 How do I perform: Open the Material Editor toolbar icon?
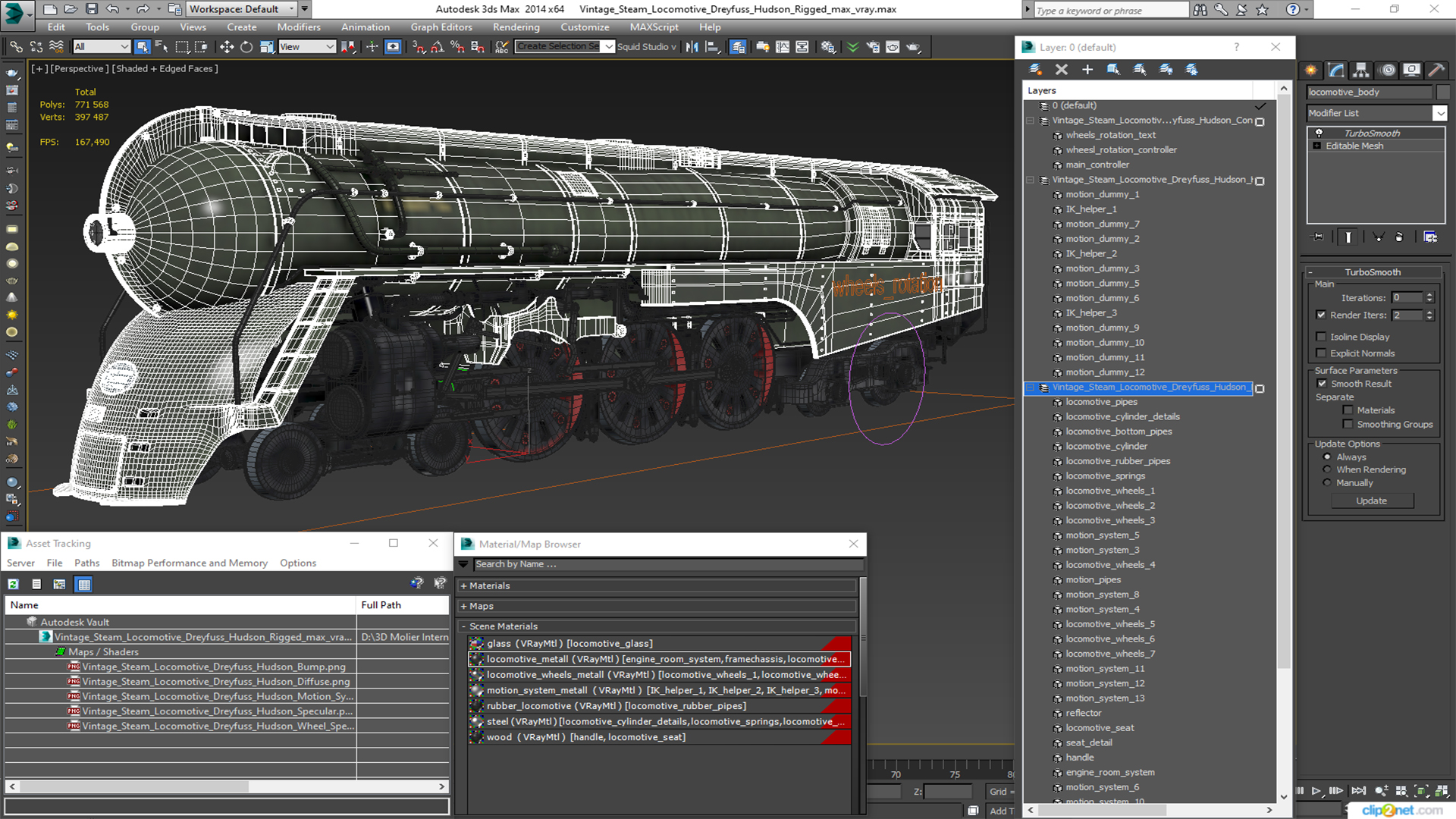pos(828,47)
